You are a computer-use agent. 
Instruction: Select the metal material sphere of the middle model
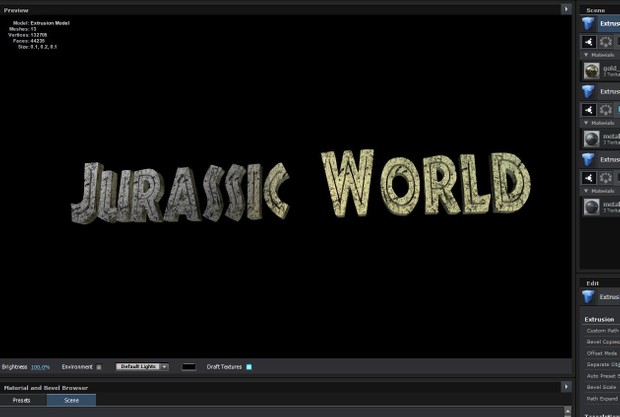pos(592,139)
